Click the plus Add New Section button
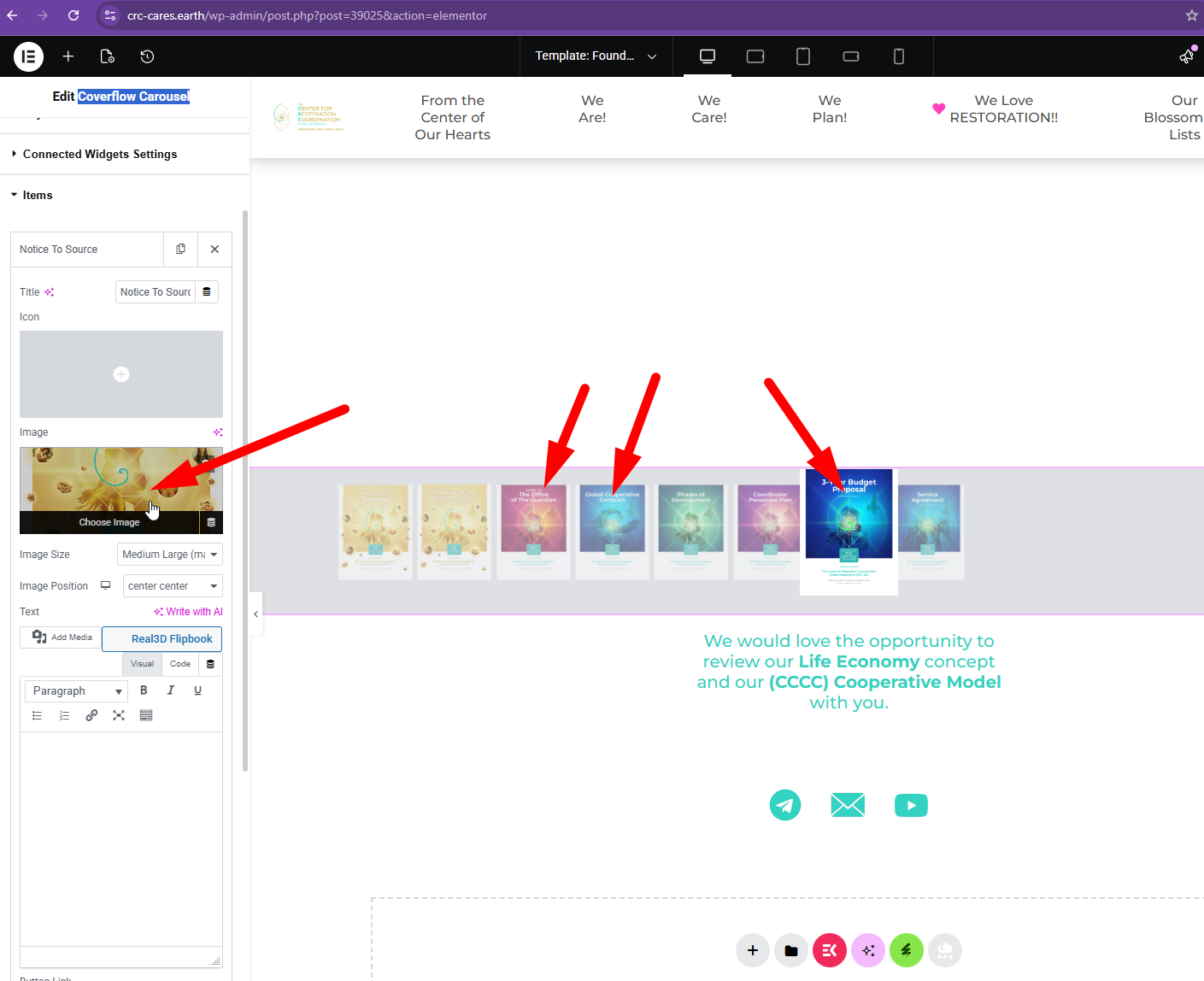This screenshot has height=981, width=1204. (753, 950)
